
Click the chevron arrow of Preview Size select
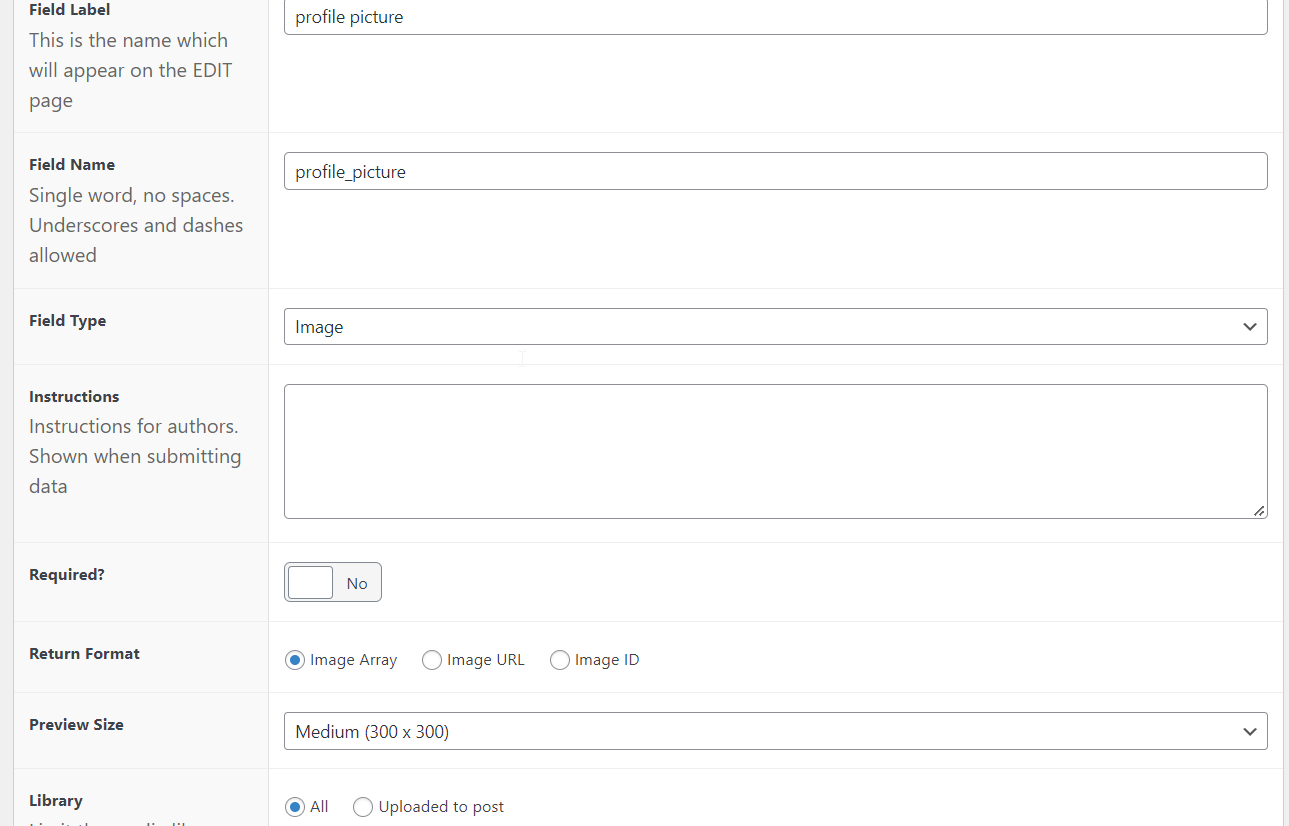1249,731
